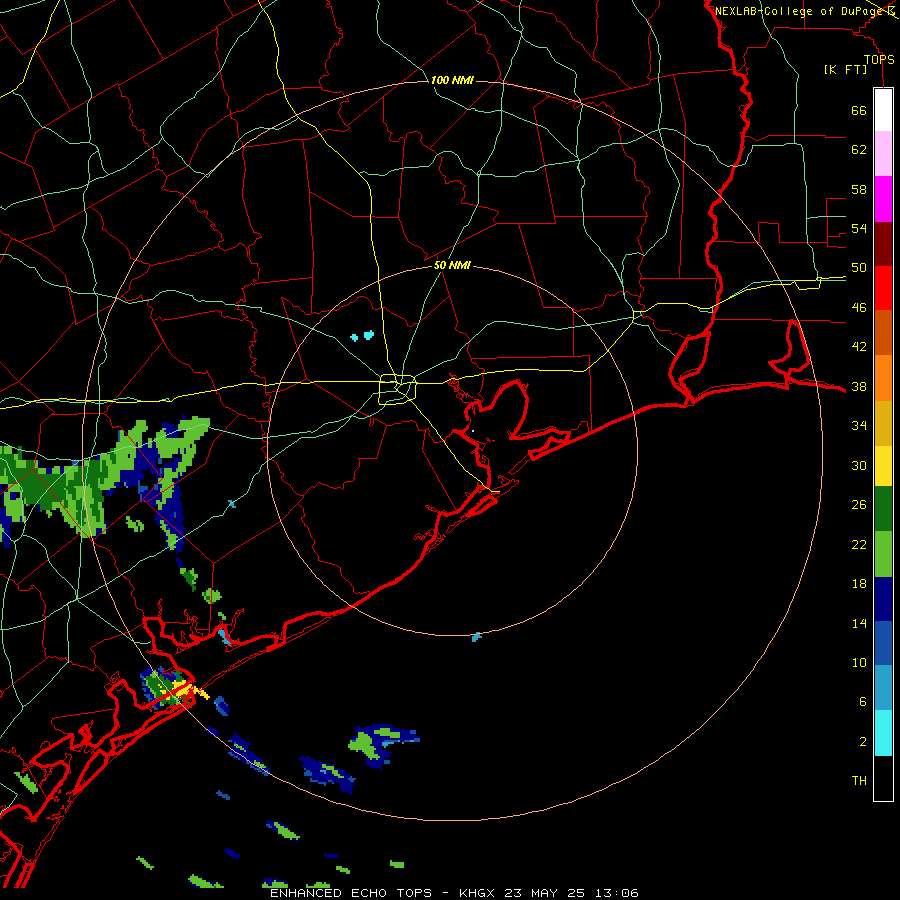Click the bright red 50 kft legend color

[x=883, y=288]
